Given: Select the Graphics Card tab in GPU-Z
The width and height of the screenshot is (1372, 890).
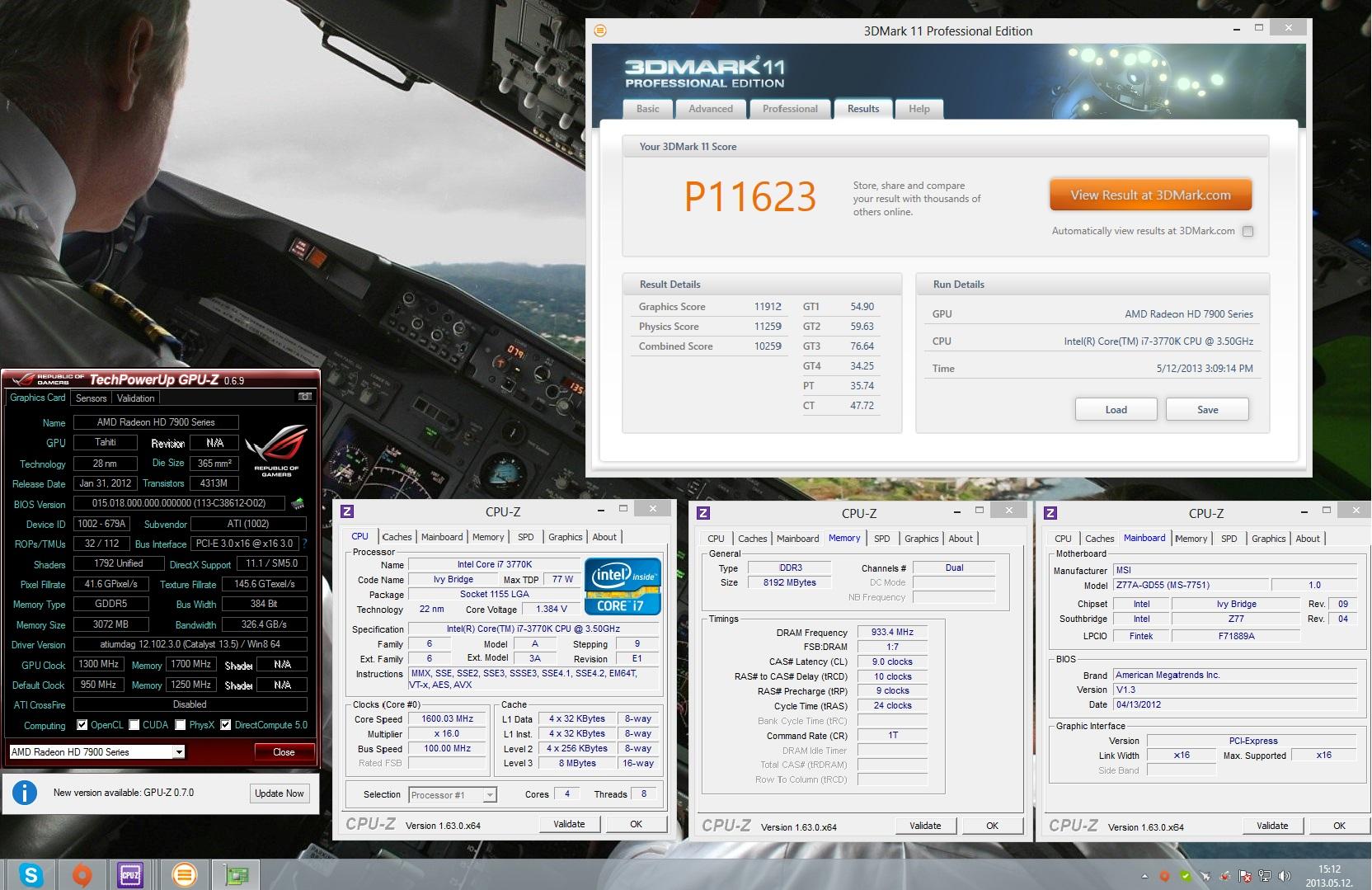Looking at the screenshot, I should click(37, 398).
